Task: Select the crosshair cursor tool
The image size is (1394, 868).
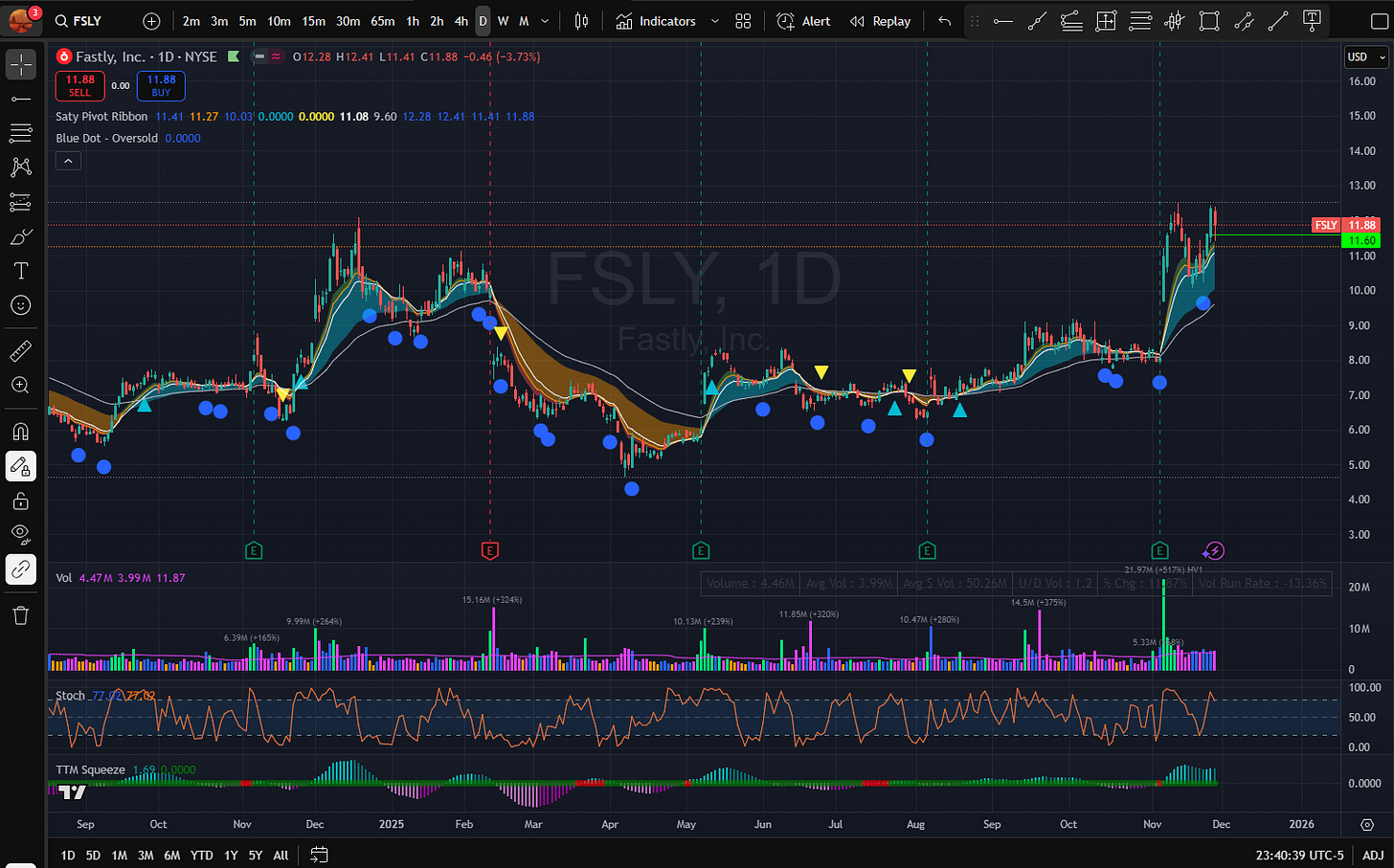Action: [21, 64]
